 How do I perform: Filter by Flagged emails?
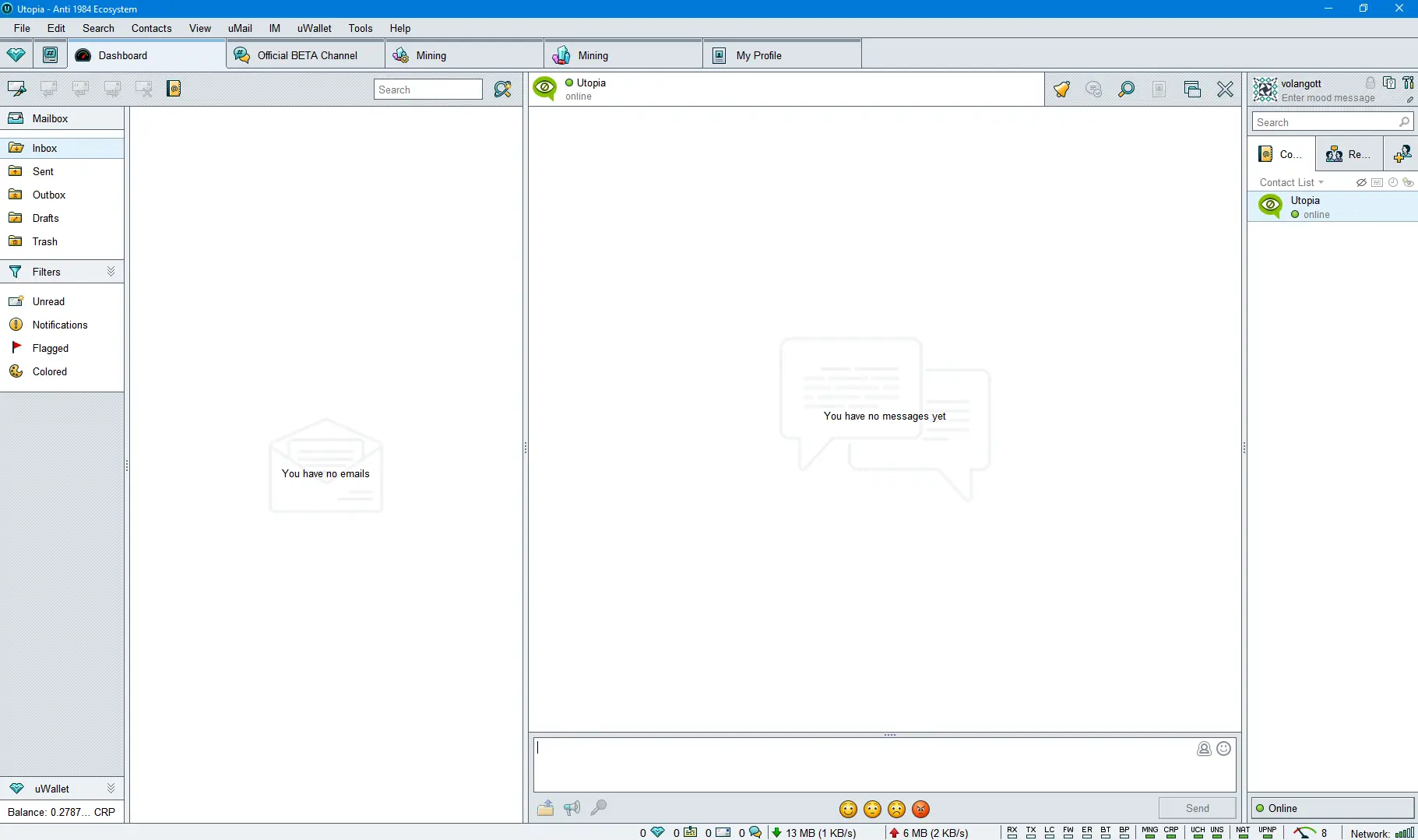point(62,348)
